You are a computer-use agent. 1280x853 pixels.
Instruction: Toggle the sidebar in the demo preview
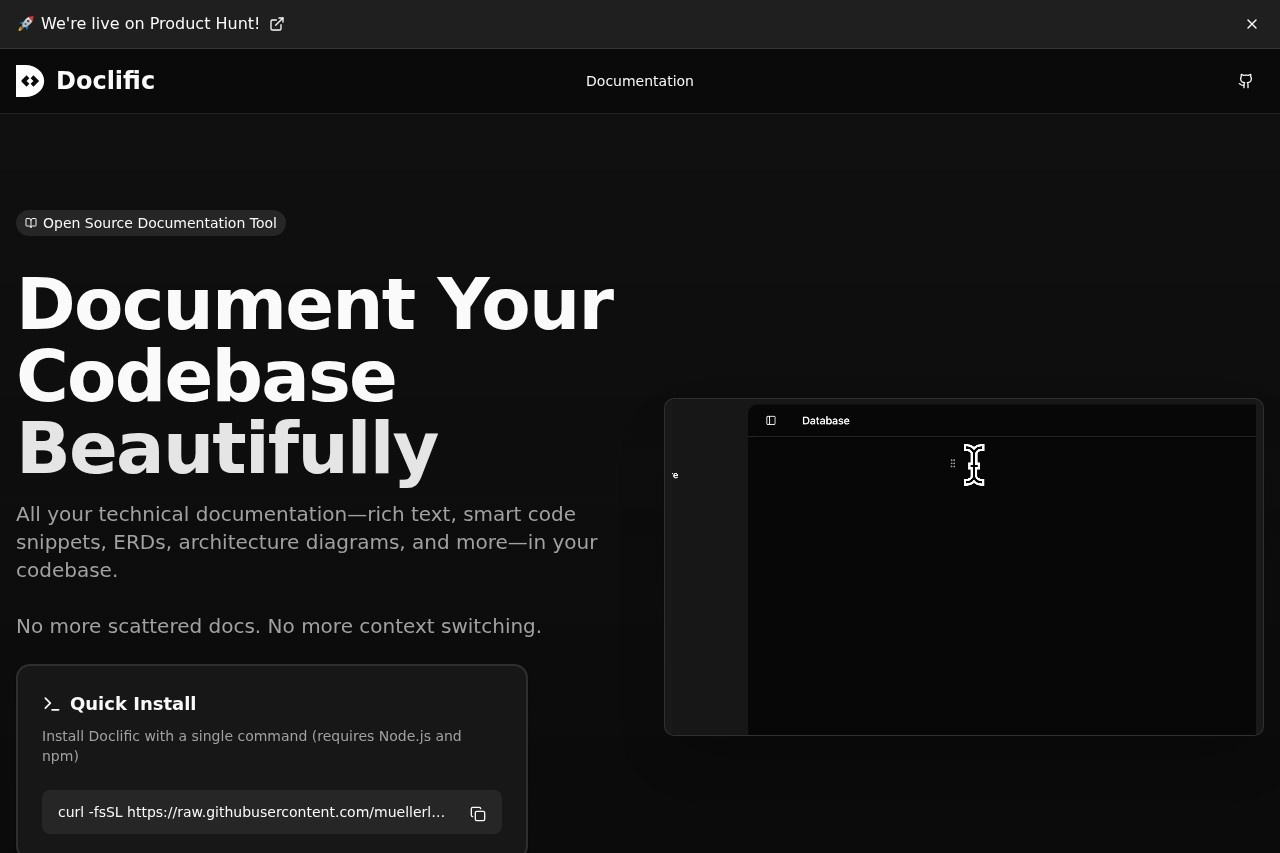[x=771, y=421]
